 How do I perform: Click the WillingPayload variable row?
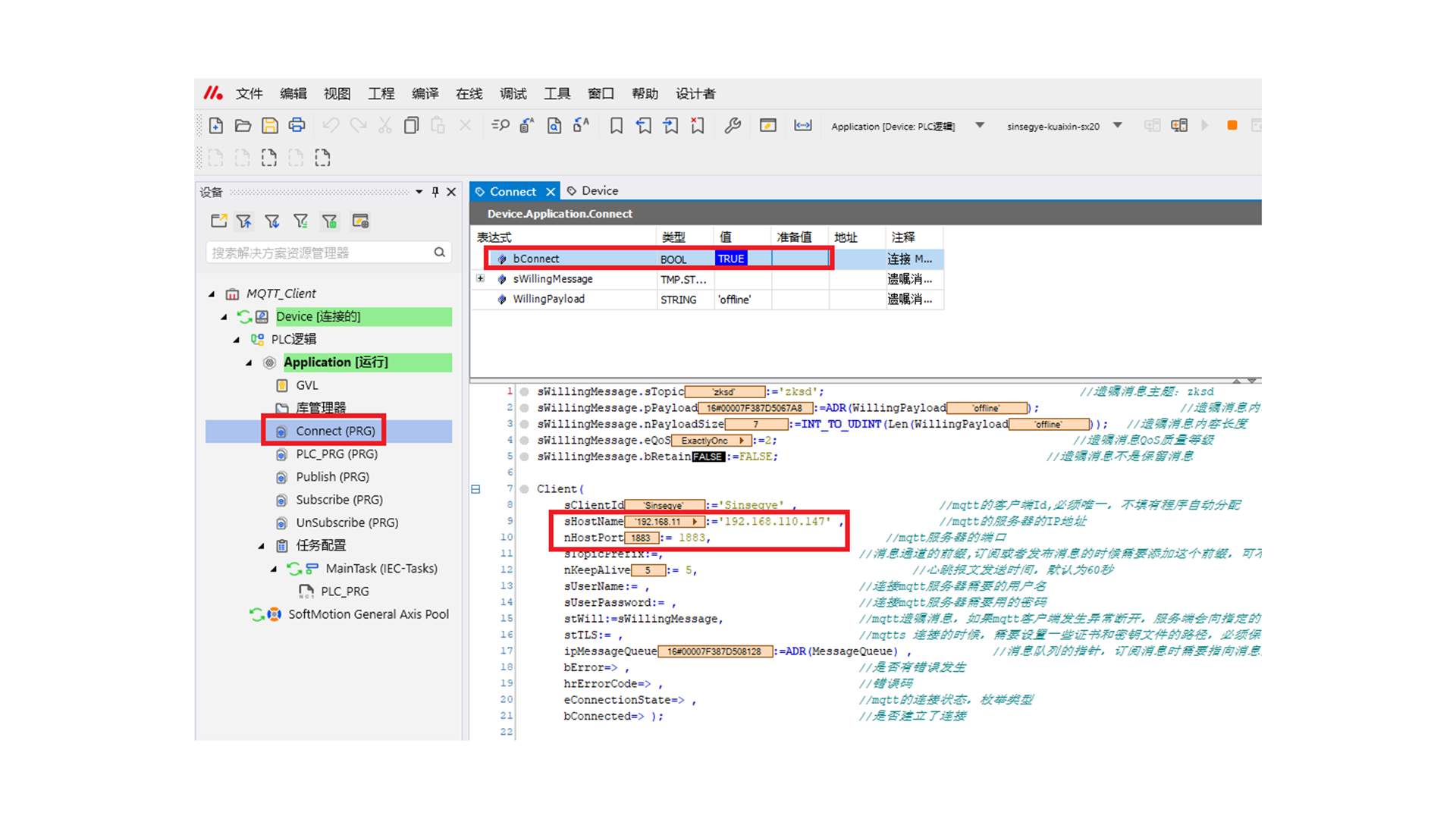(707, 300)
